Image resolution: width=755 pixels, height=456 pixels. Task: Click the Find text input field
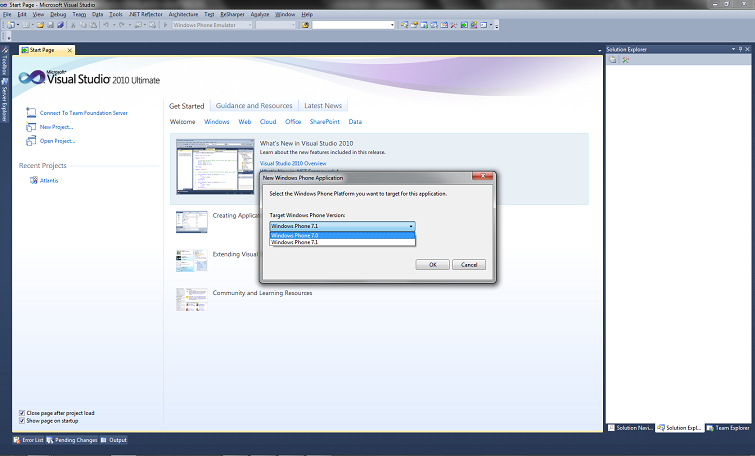351,25
